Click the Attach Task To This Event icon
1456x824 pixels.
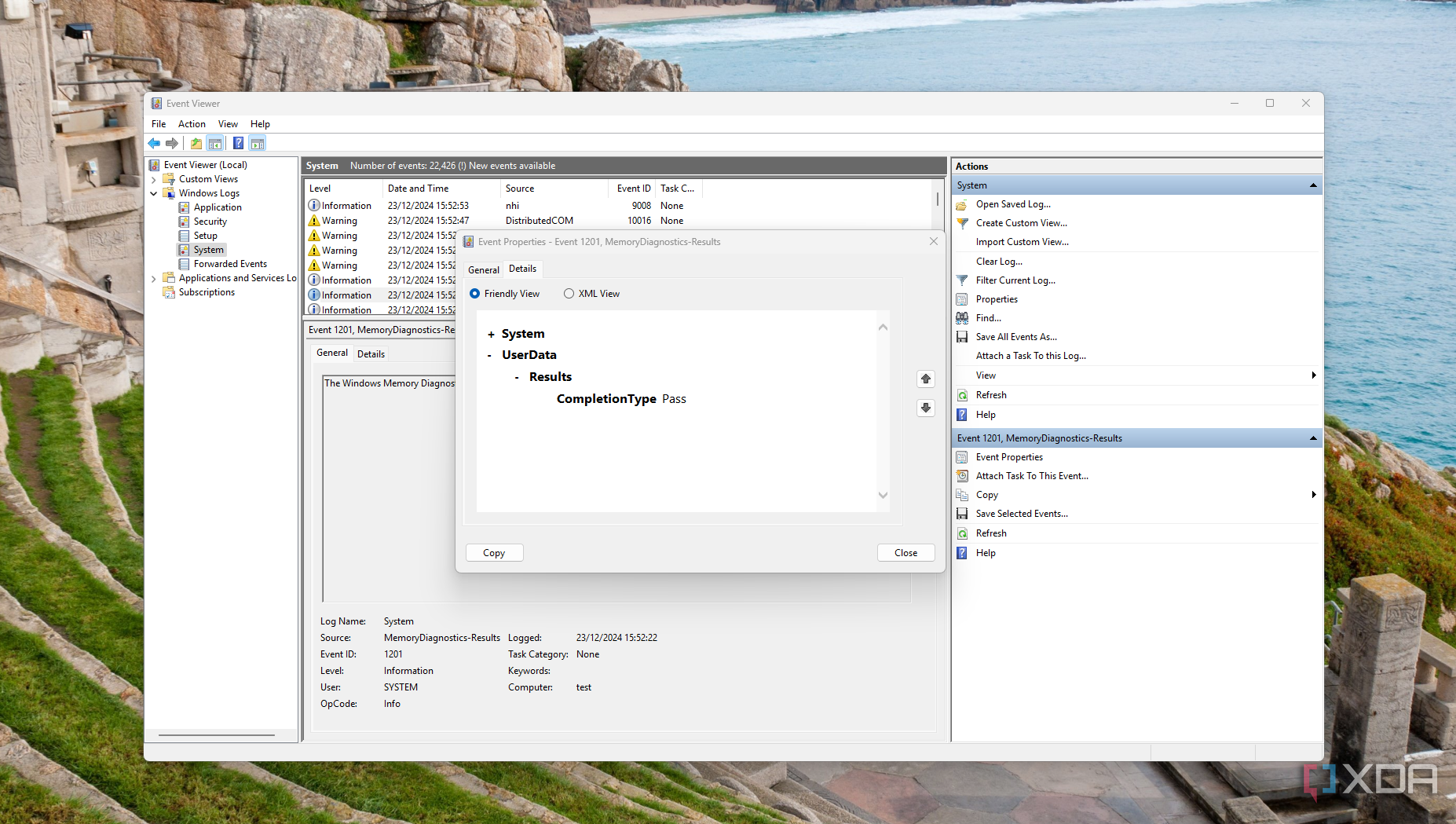pos(962,476)
